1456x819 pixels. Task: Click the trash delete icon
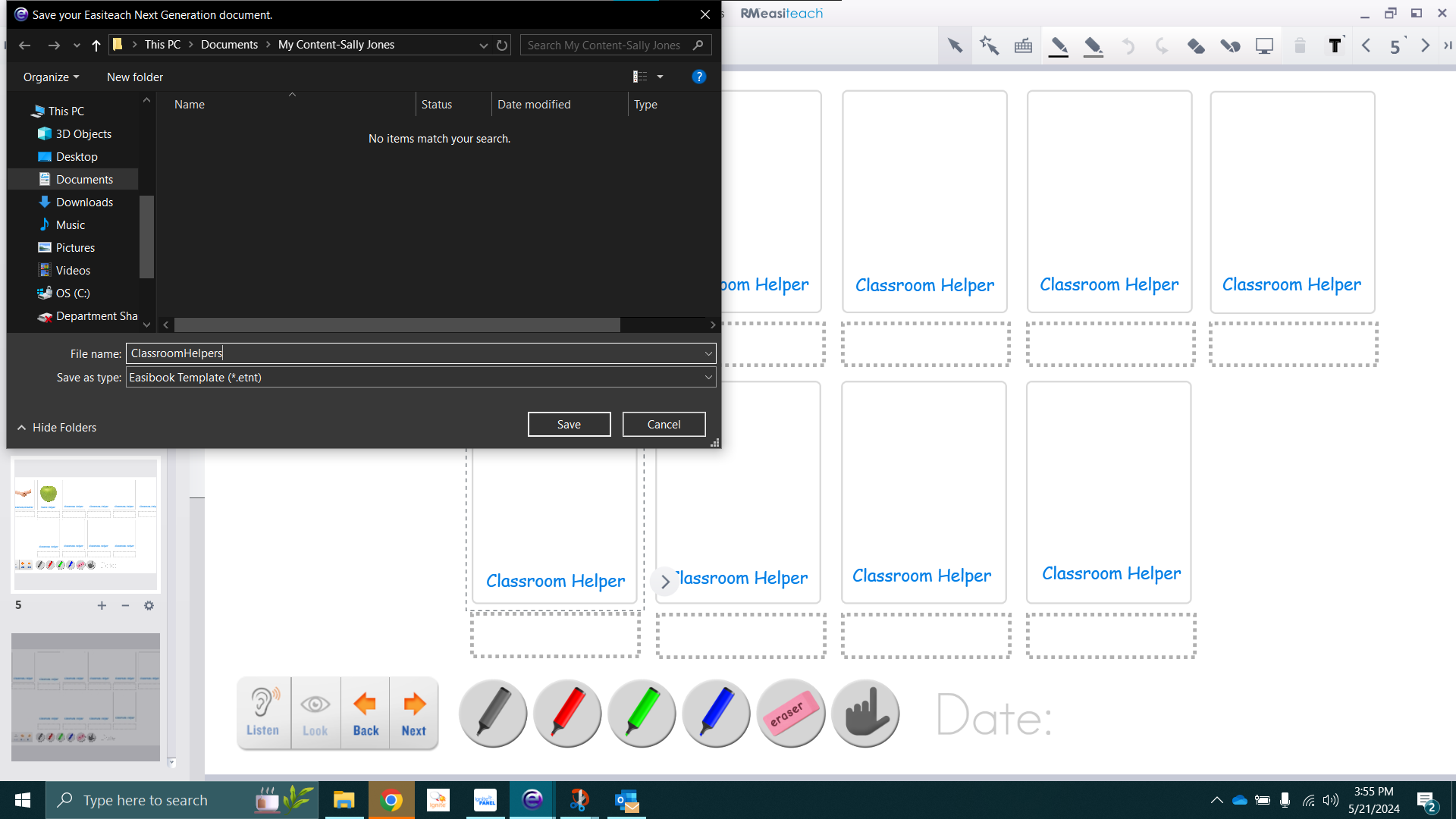pos(1300,45)
